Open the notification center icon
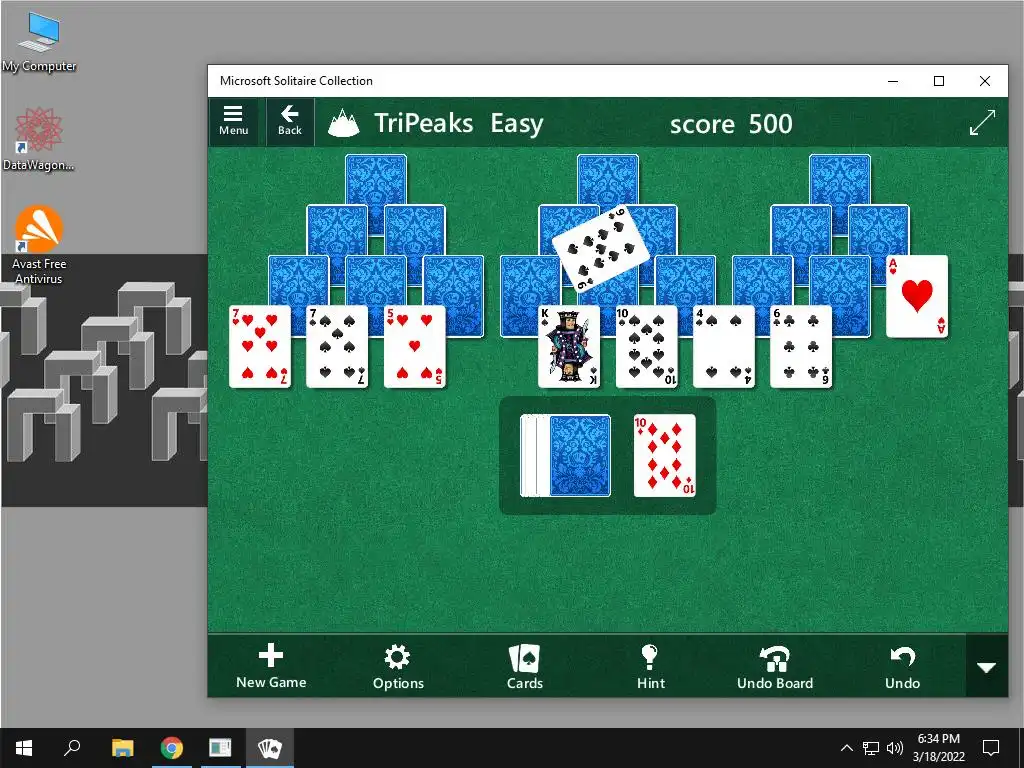This screenshot has width=1024, height=768. pos(991,748)
